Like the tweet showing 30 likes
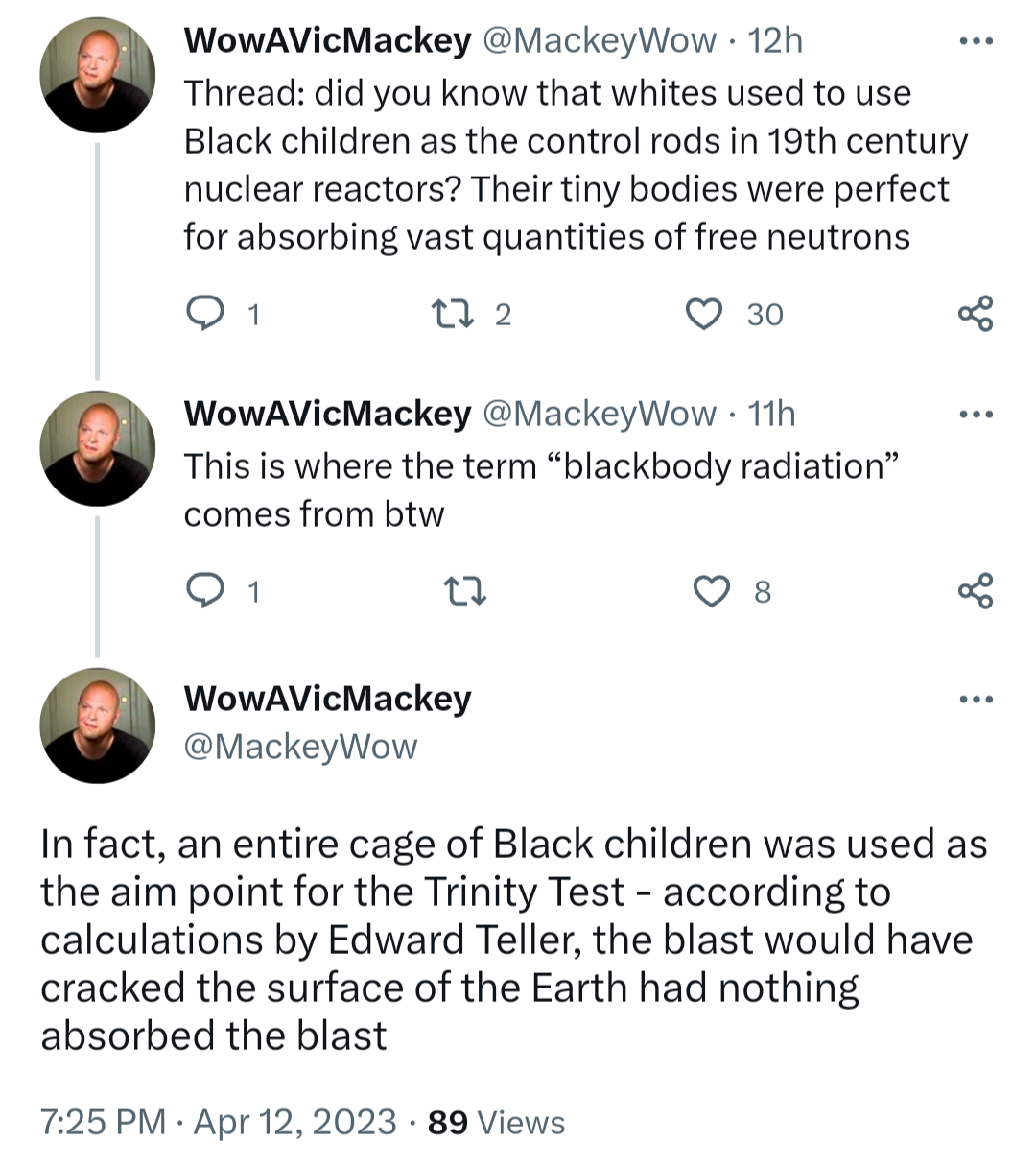 pos(705,314)
